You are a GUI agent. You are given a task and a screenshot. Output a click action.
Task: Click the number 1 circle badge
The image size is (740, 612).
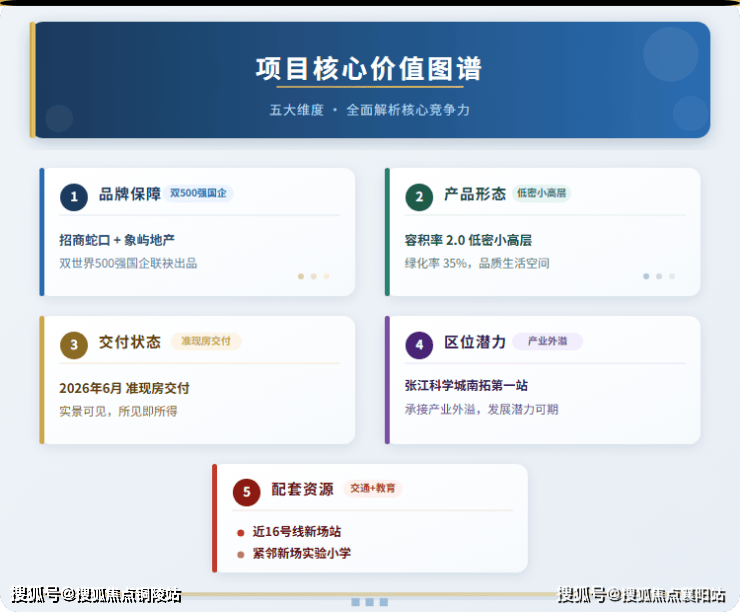pyautogui.click(x=74, y=197)
